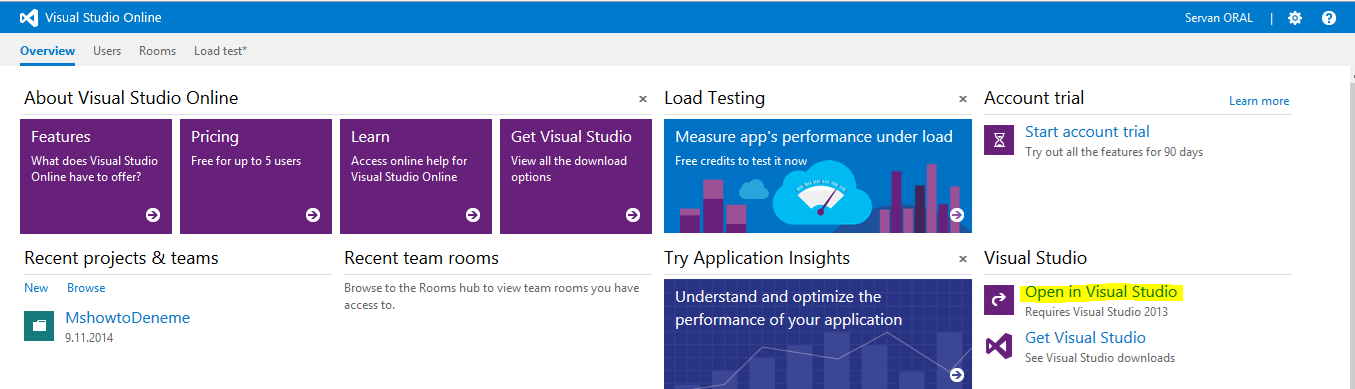Screen dimensions: 1355x389
Task: Switch to the Users tab
Action: [107, 50]
